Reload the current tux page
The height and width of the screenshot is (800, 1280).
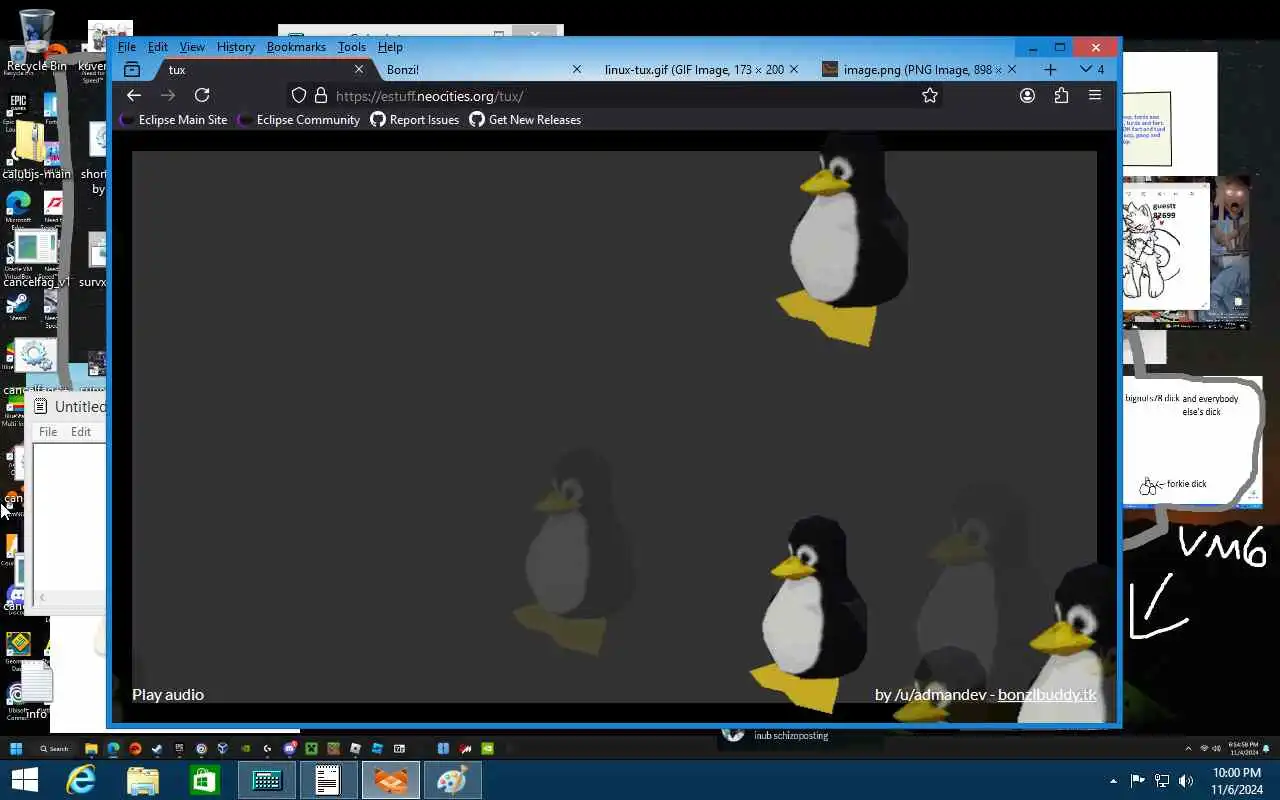click(202, 95)
